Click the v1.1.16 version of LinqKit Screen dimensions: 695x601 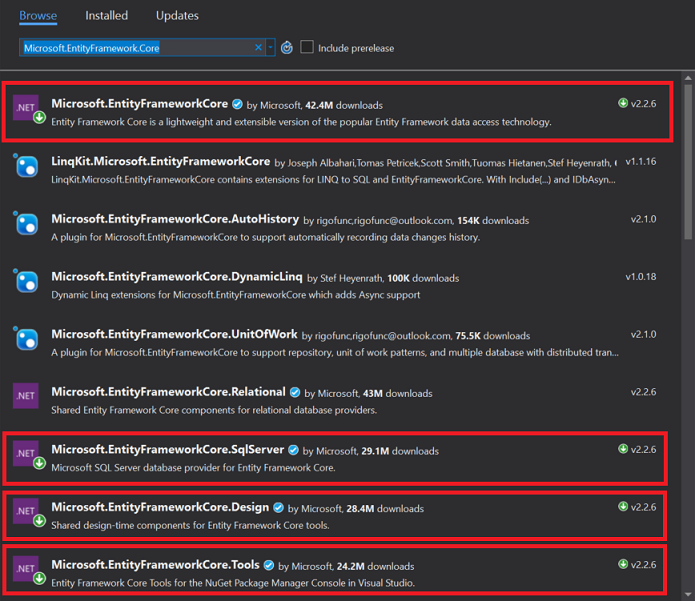point(640,162)
